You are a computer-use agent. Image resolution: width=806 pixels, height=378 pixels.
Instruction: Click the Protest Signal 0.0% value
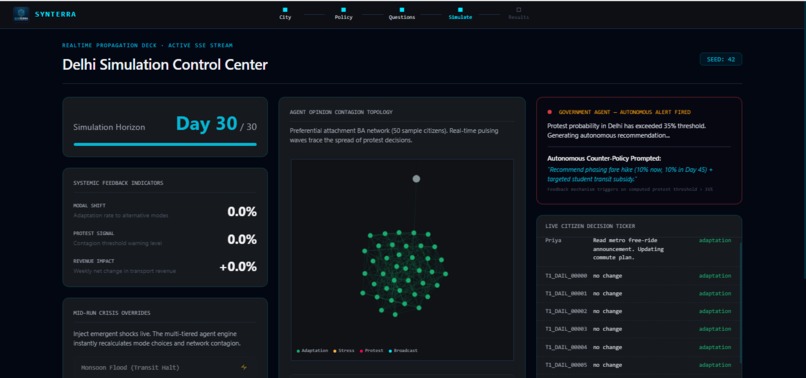point(242,239)
